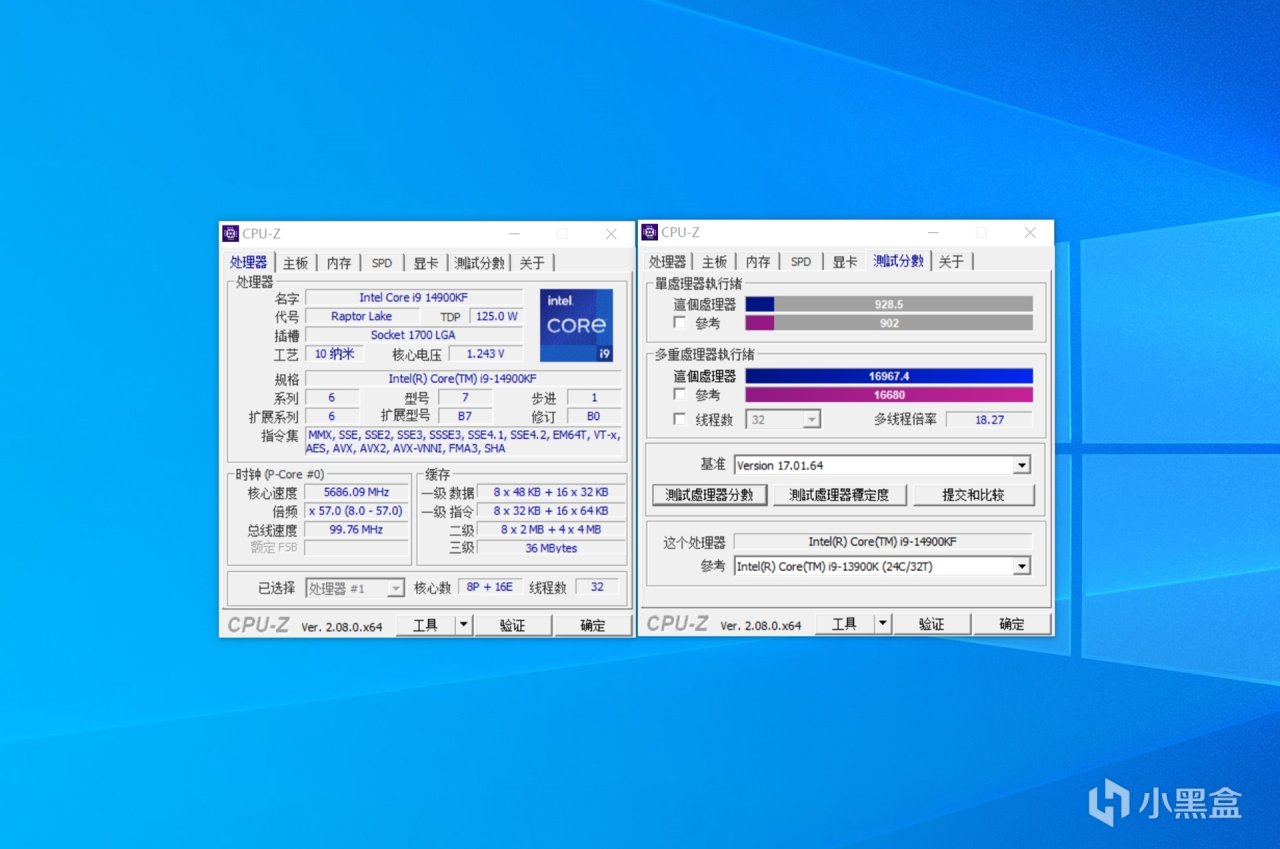Click the 測試處理器分數 button
Image resolution: width=1280 pixels, height=849 pixels.
[x=710, y=495]
